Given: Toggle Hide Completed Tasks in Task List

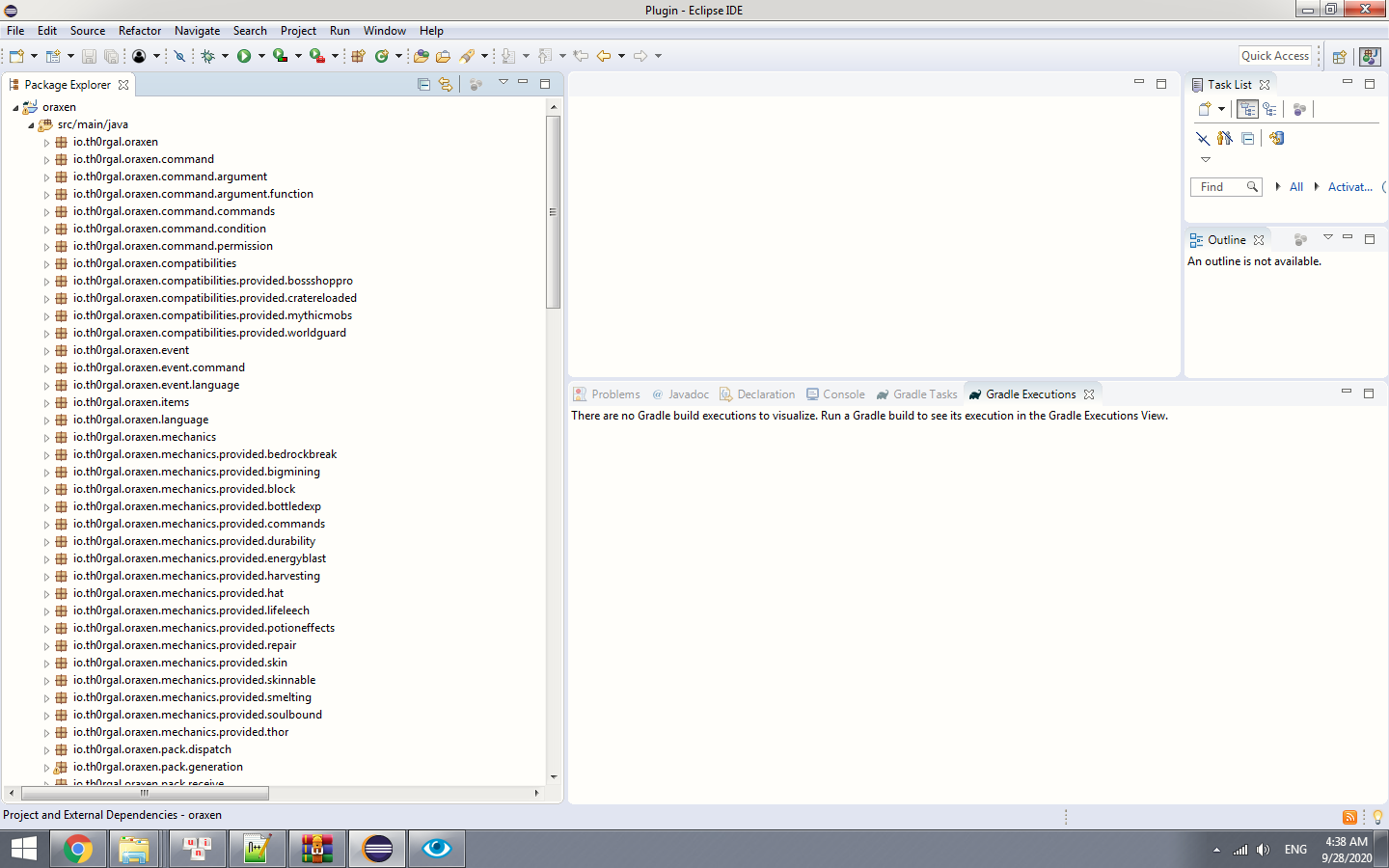Looking at the screenshot, I should tap(1203, 138).
